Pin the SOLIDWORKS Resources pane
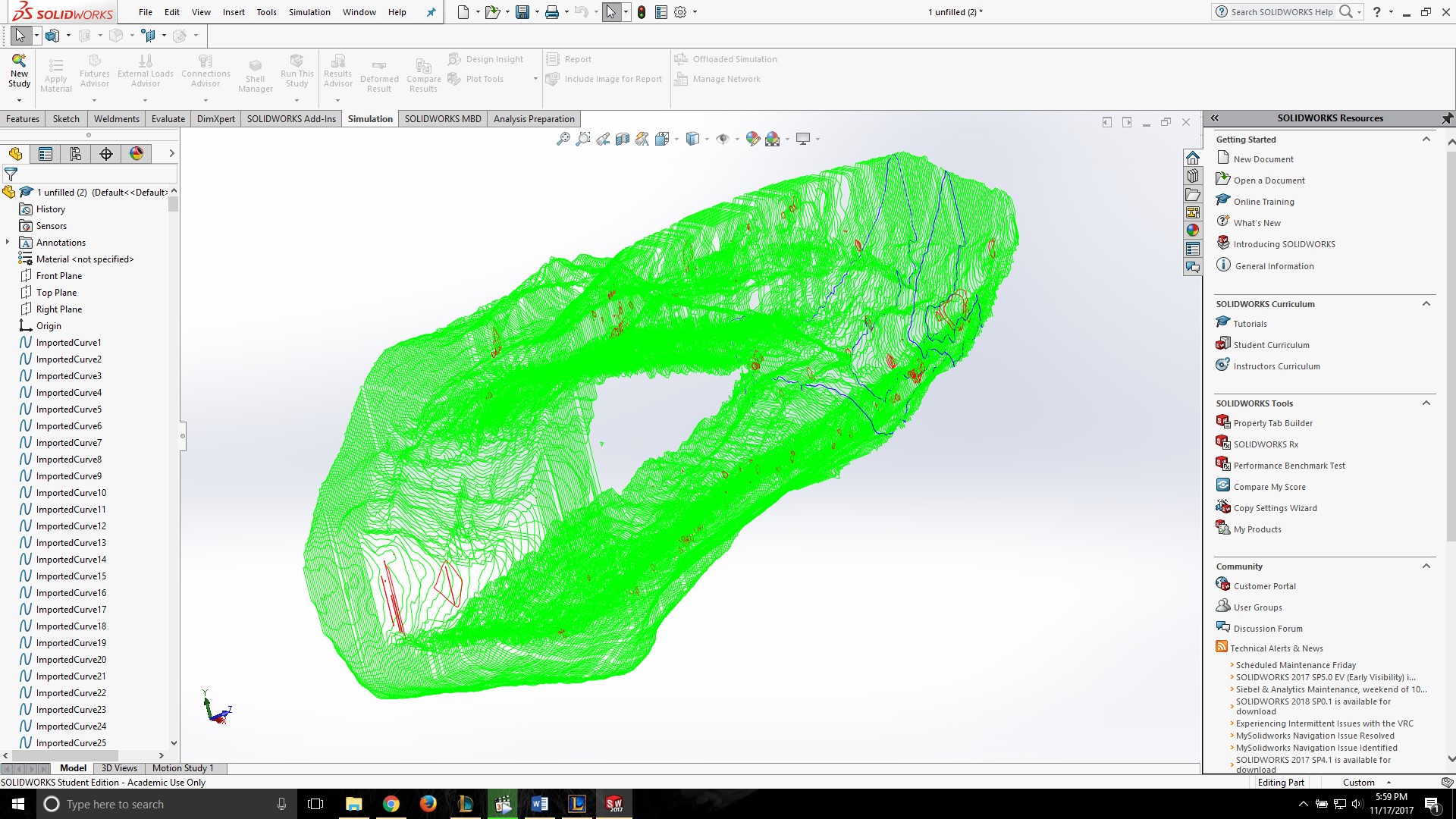The width and height of the screenshot is (1456, 819). (x=1447, y=118)
